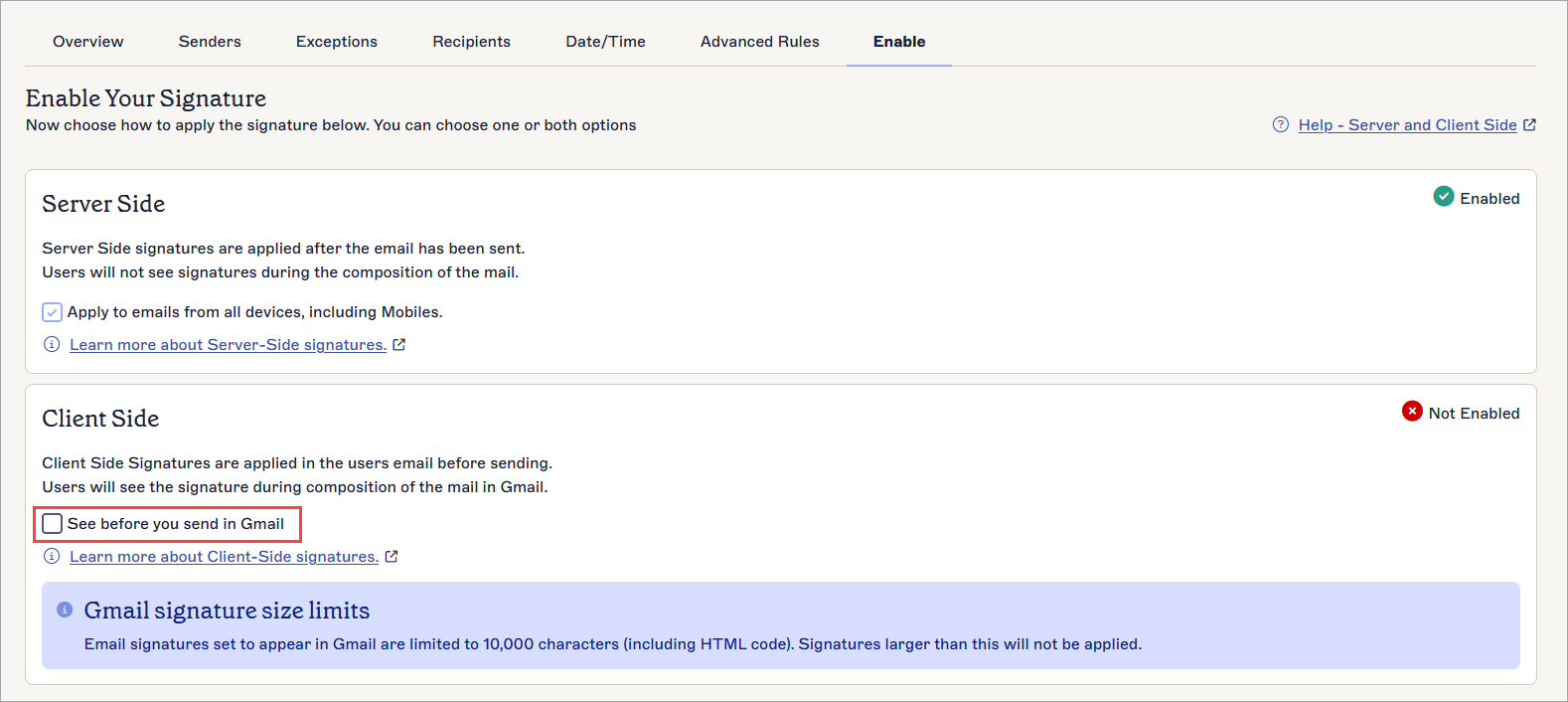Switch to the Senders tab

coord(210,42)
